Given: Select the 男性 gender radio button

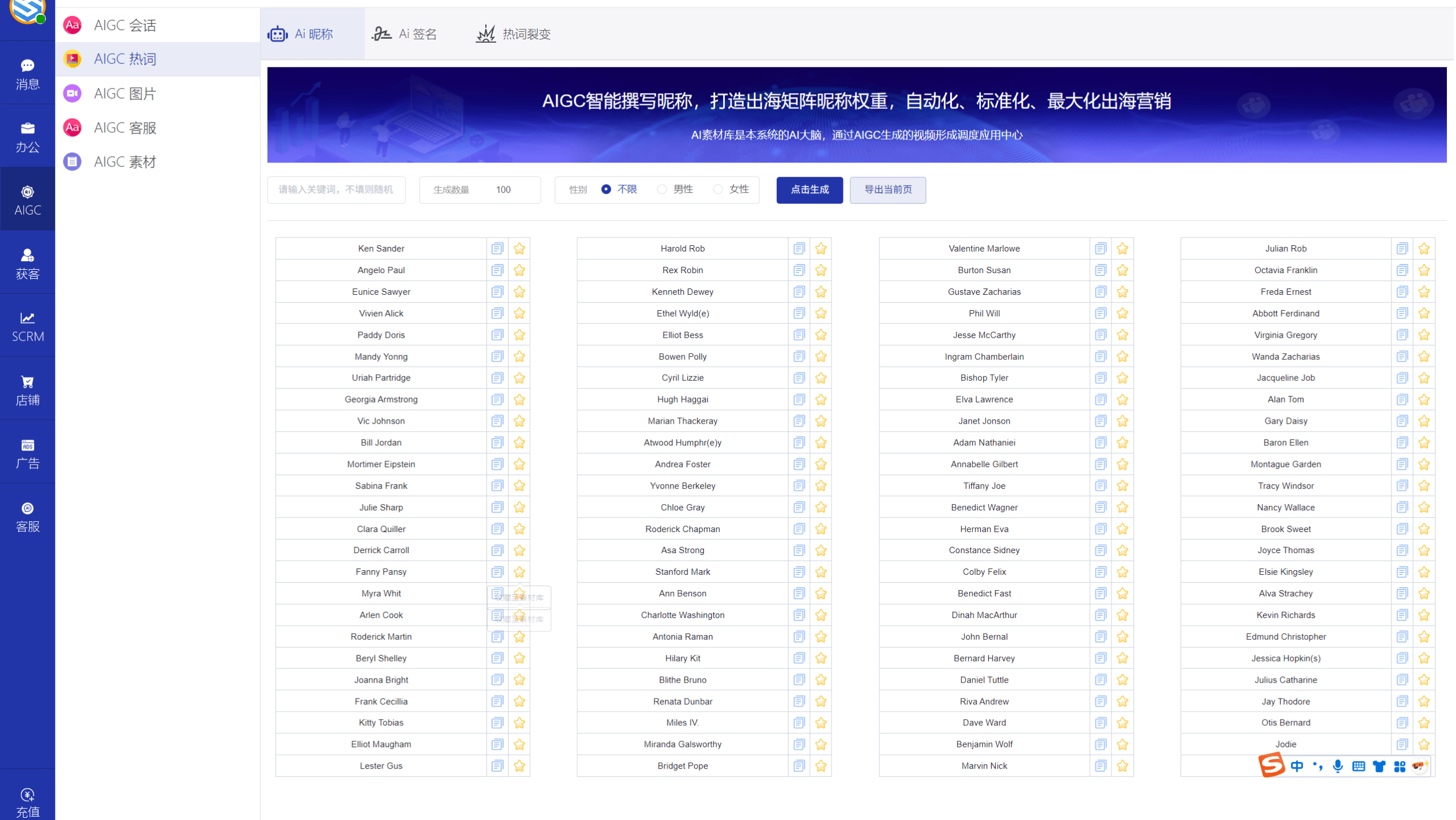Looking at the screenshot, I should [662, 189].
